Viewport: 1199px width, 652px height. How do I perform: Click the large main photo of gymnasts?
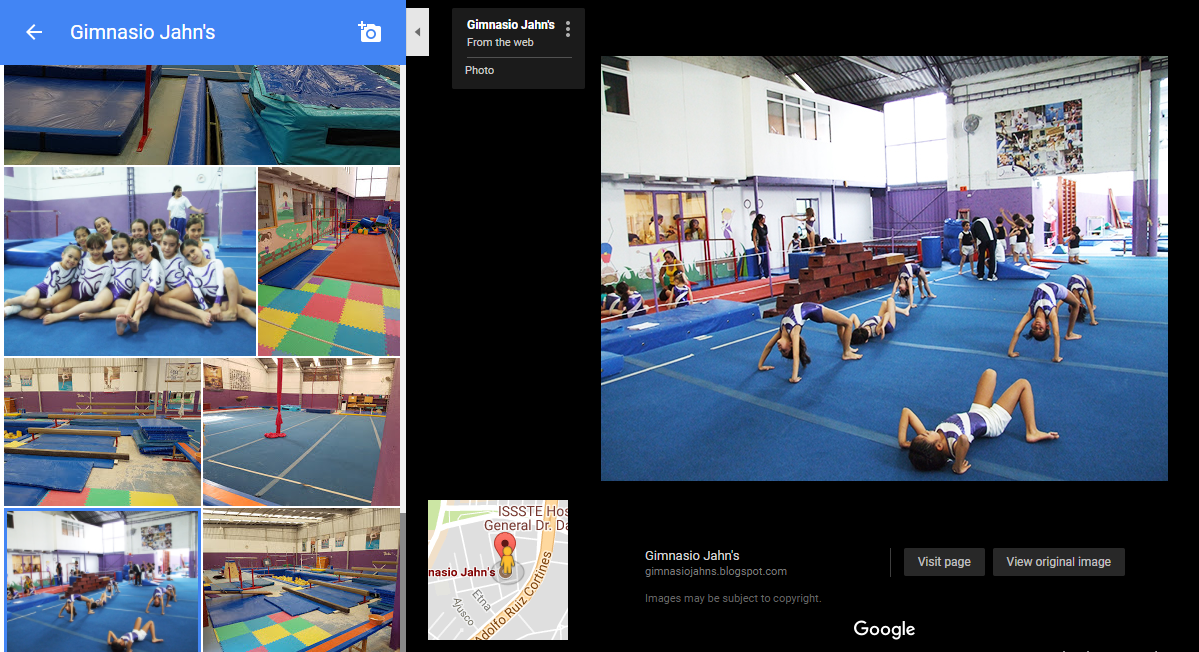click(884, 268)
